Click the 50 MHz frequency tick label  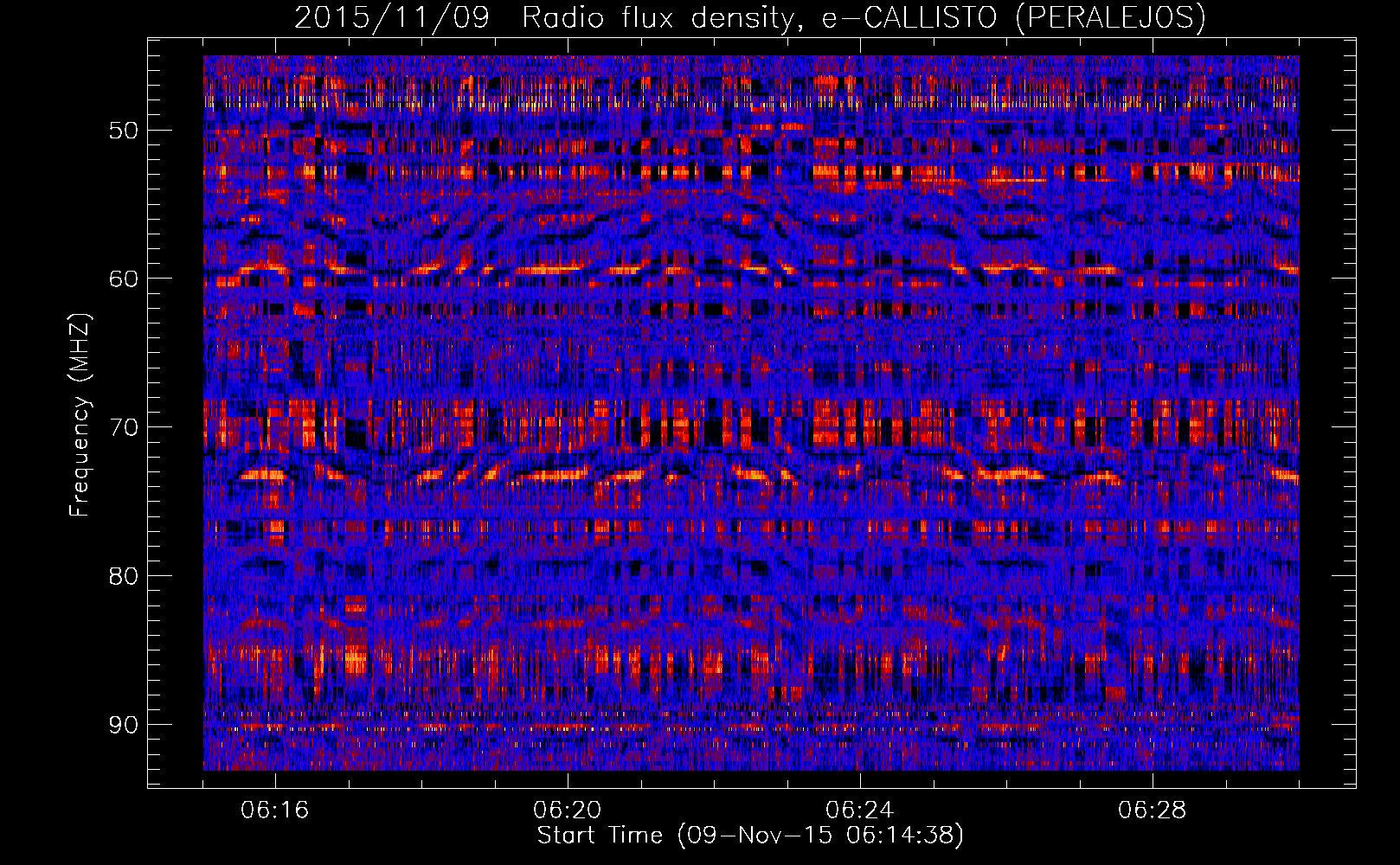tap(123, 131)
